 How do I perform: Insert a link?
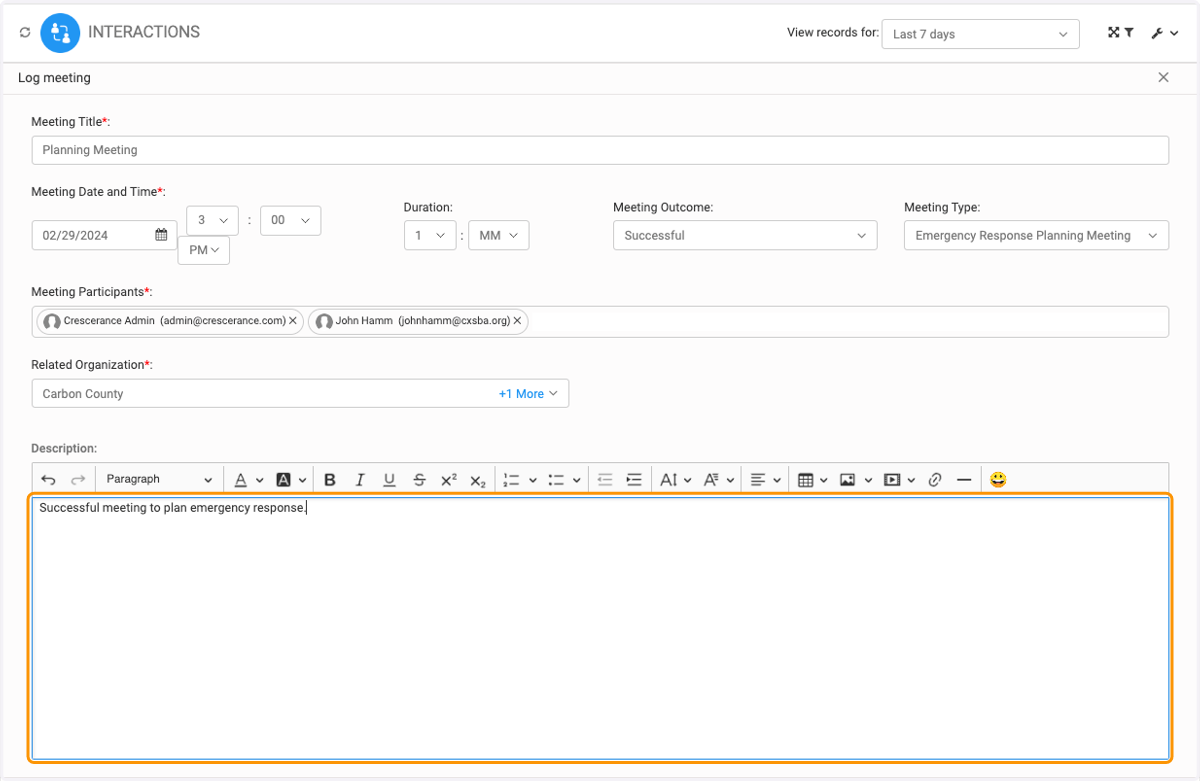[x=935, y=480]
